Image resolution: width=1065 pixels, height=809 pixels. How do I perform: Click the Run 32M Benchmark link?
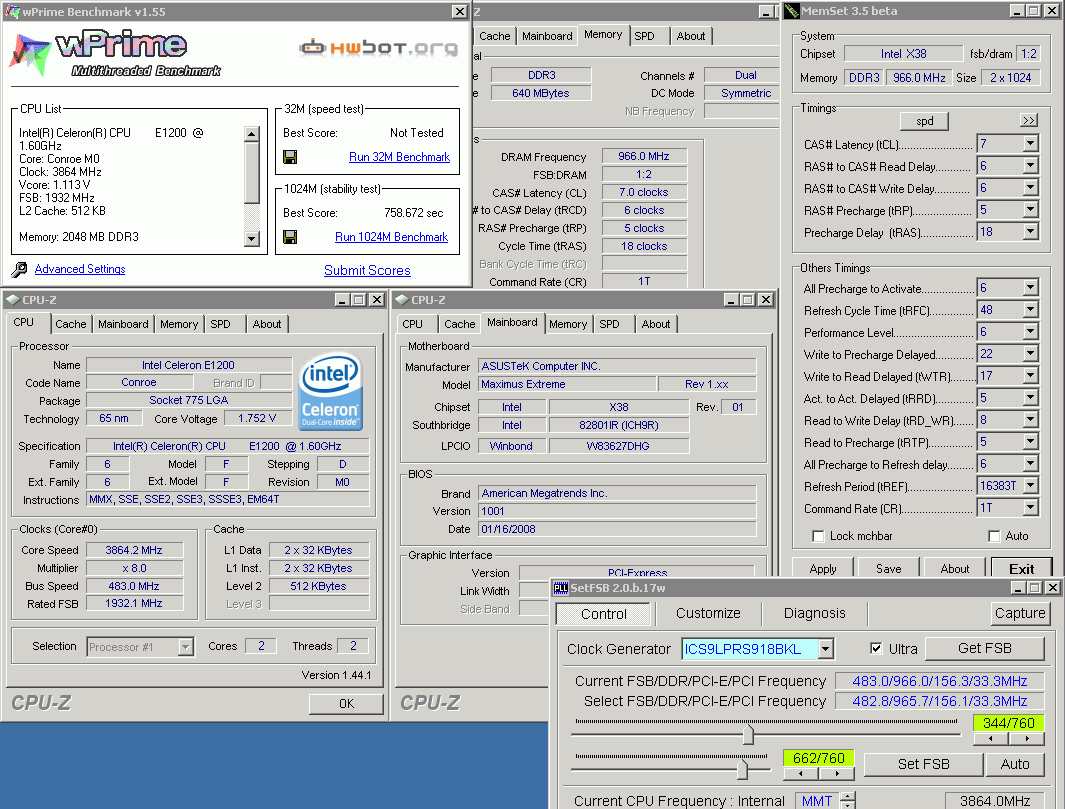click(x=399, y=158)
